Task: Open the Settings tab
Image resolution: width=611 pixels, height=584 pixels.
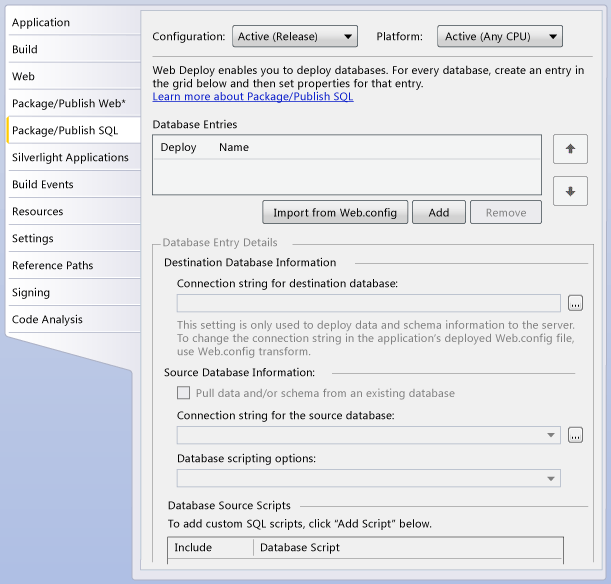Action: click(74, 238)
